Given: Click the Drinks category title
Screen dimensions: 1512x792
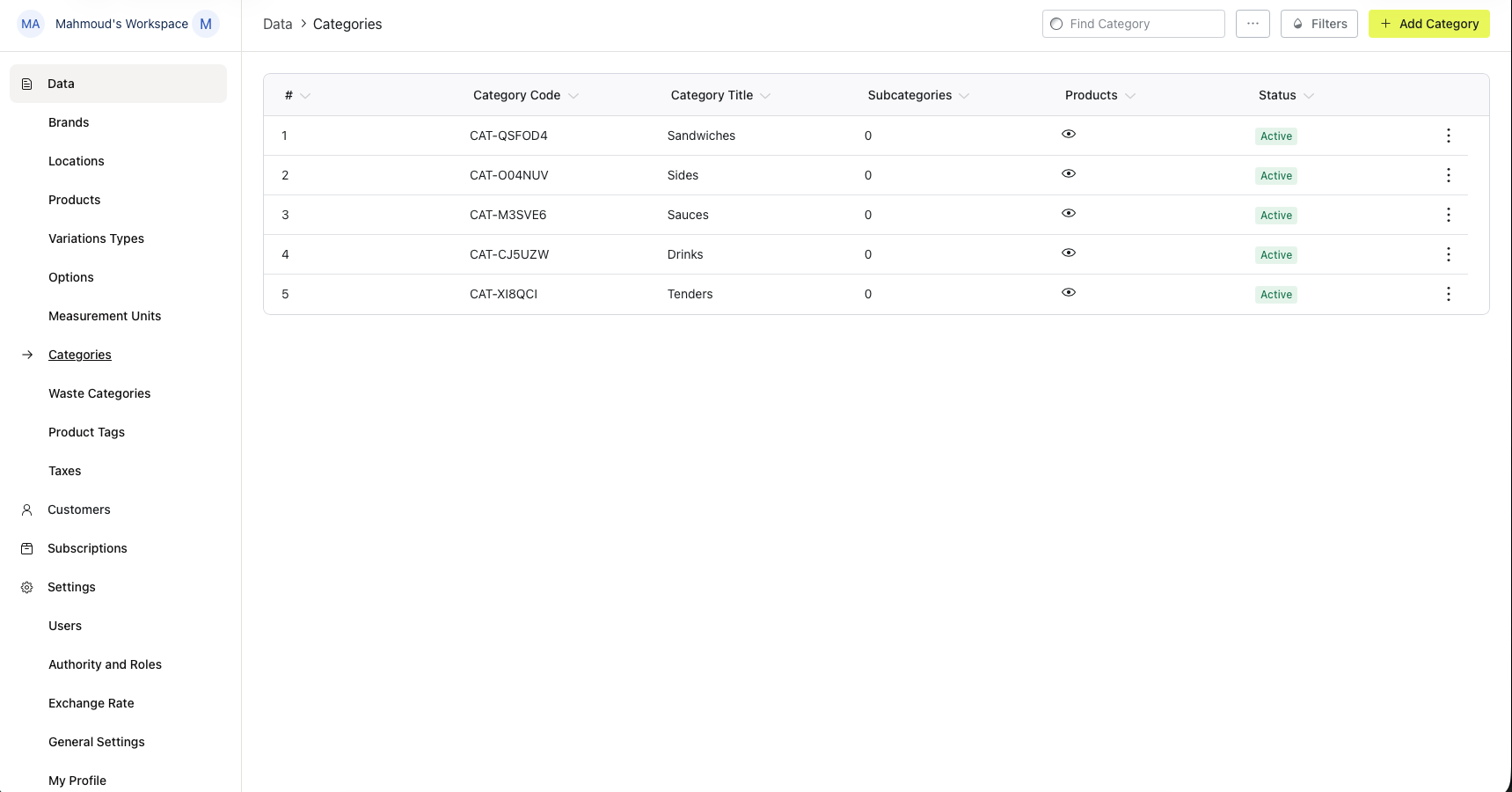Looking at the screenshot, I should [x=685, y=254].
